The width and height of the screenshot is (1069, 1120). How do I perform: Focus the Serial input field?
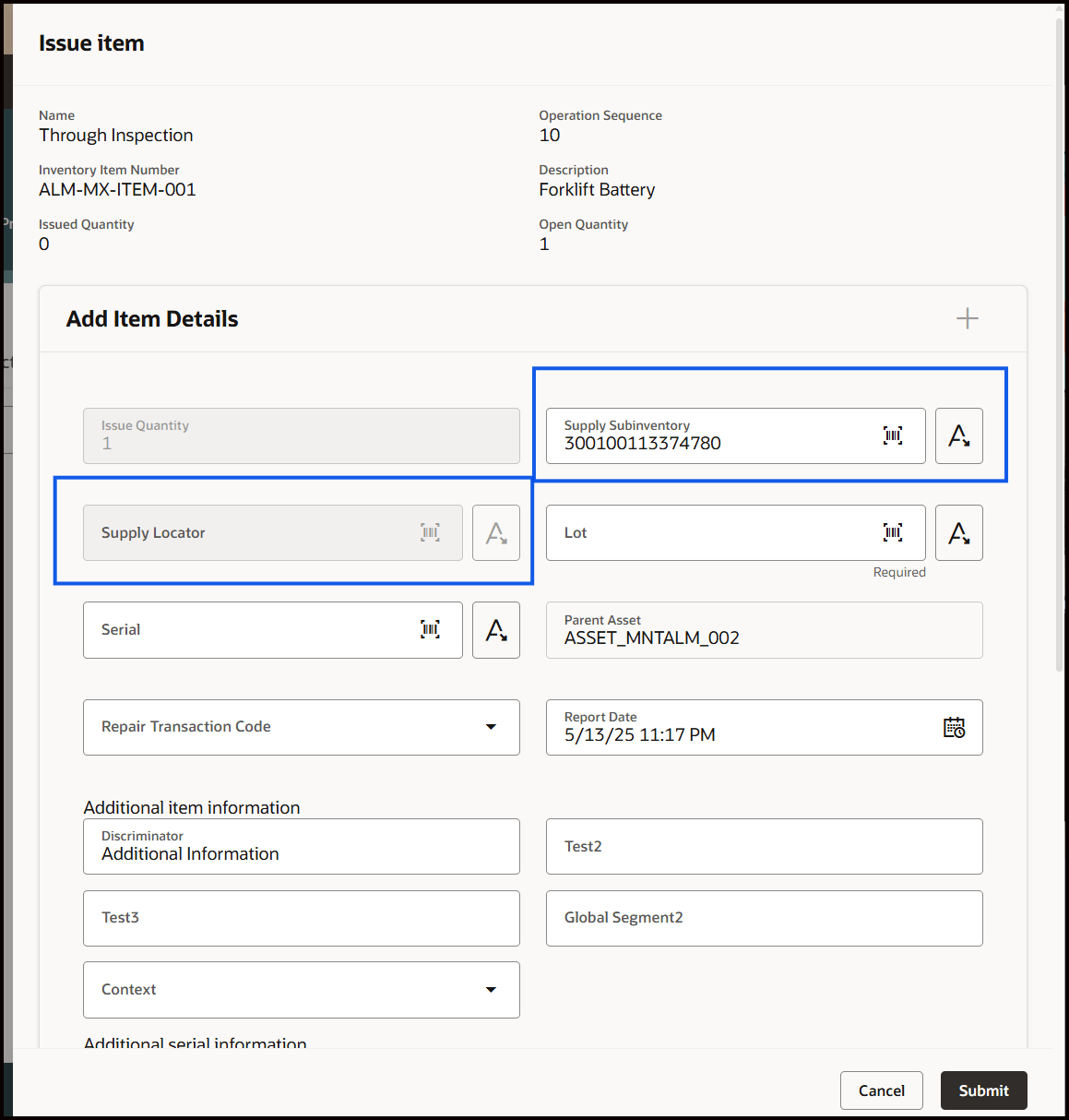tap(273, 629)
